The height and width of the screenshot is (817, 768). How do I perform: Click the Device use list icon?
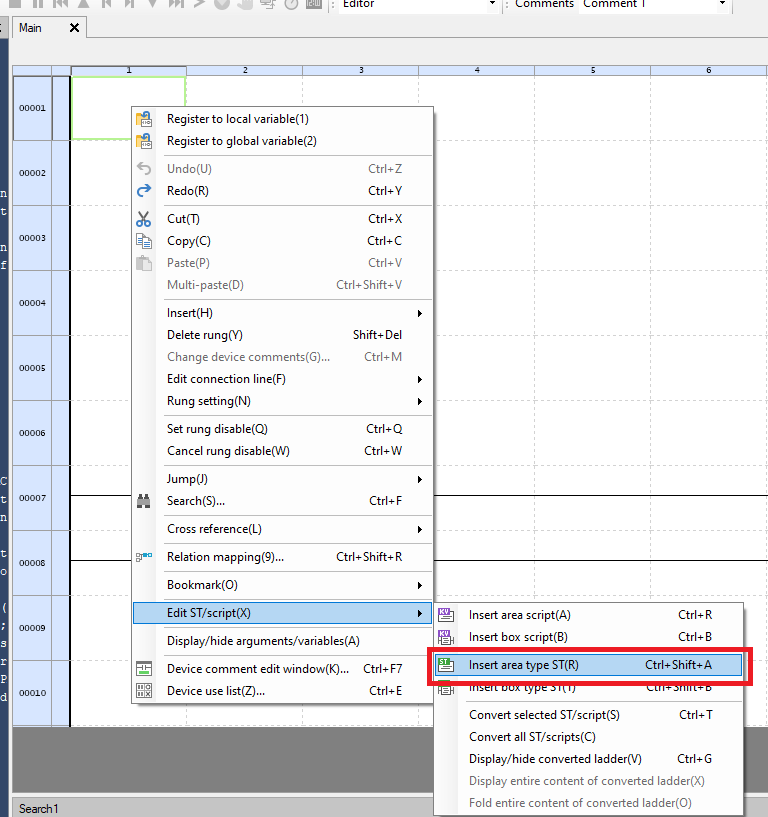(x=144, y=691)
